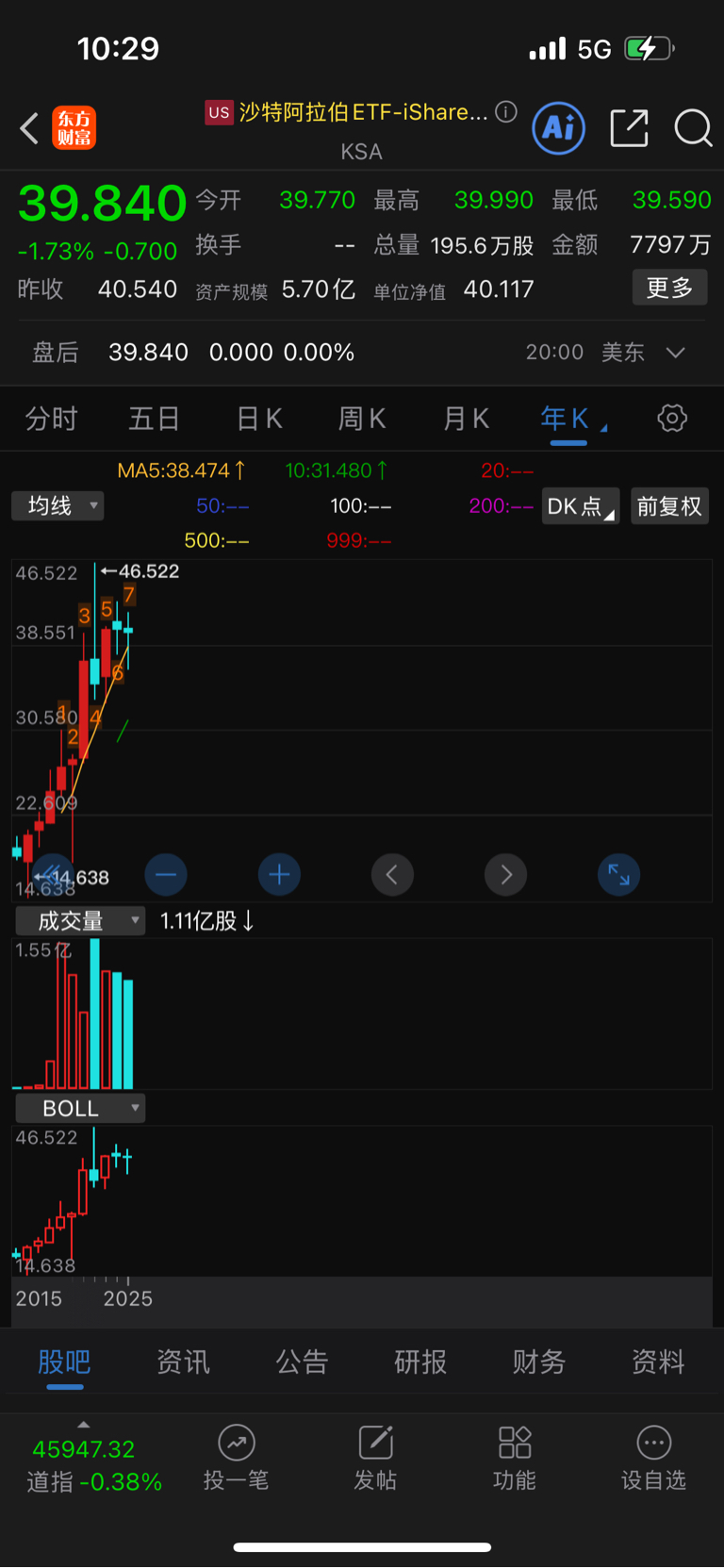Tap the 金额 7797万 value
Image resolution: width=724 pixels, height=1568 pixels.
coord(632,245)
